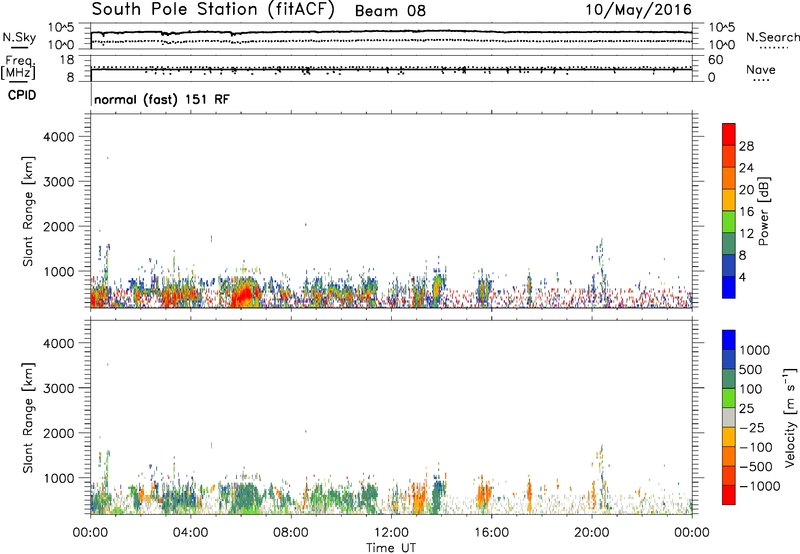Click the '2000' tick on the Velocity panel
This screenshot has height=554, width=800.
pos(58,433)
